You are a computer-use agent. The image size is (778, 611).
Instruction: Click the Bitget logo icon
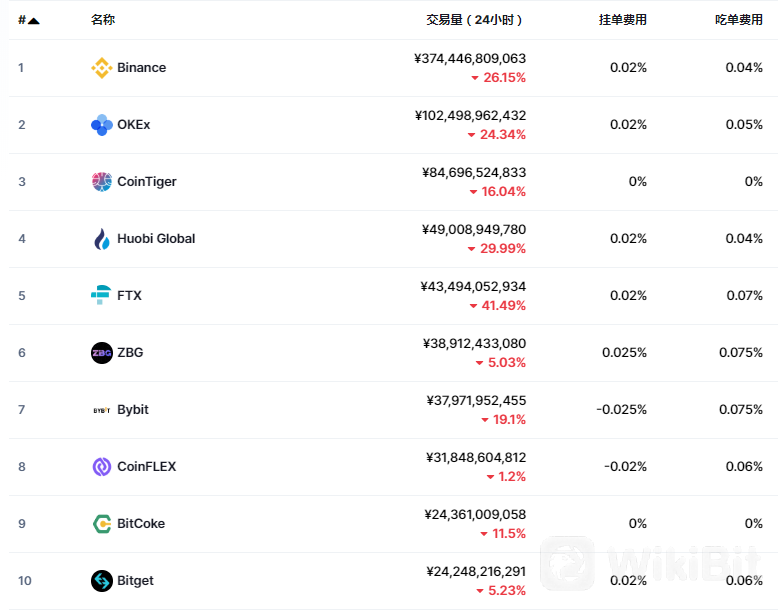click(x=102, y=581)
